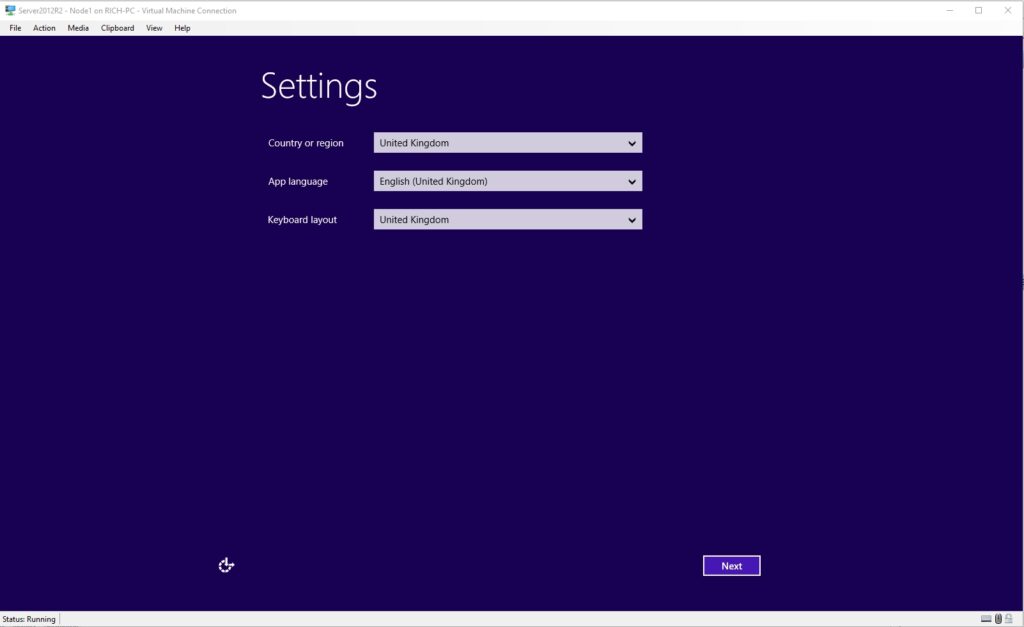1024x627 pixels.
Task: Open the File menu
Action: (15, 28)
